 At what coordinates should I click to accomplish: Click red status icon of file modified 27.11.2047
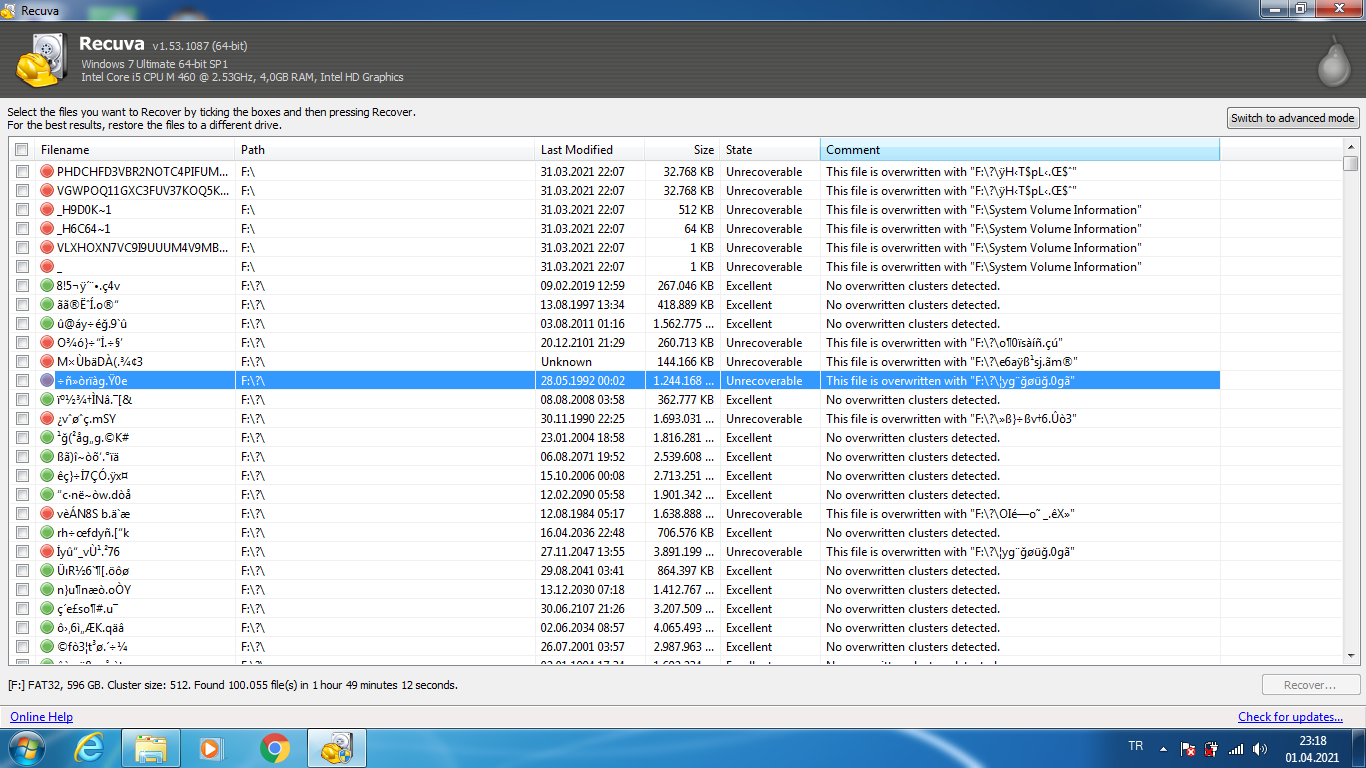click(x=47, y=552)
